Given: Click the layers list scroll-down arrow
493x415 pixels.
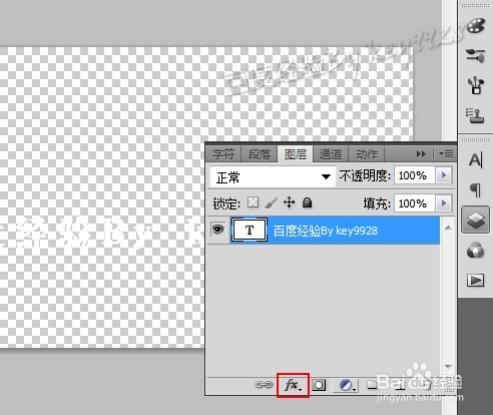Looking at the screenshot, I should (448, 366).
